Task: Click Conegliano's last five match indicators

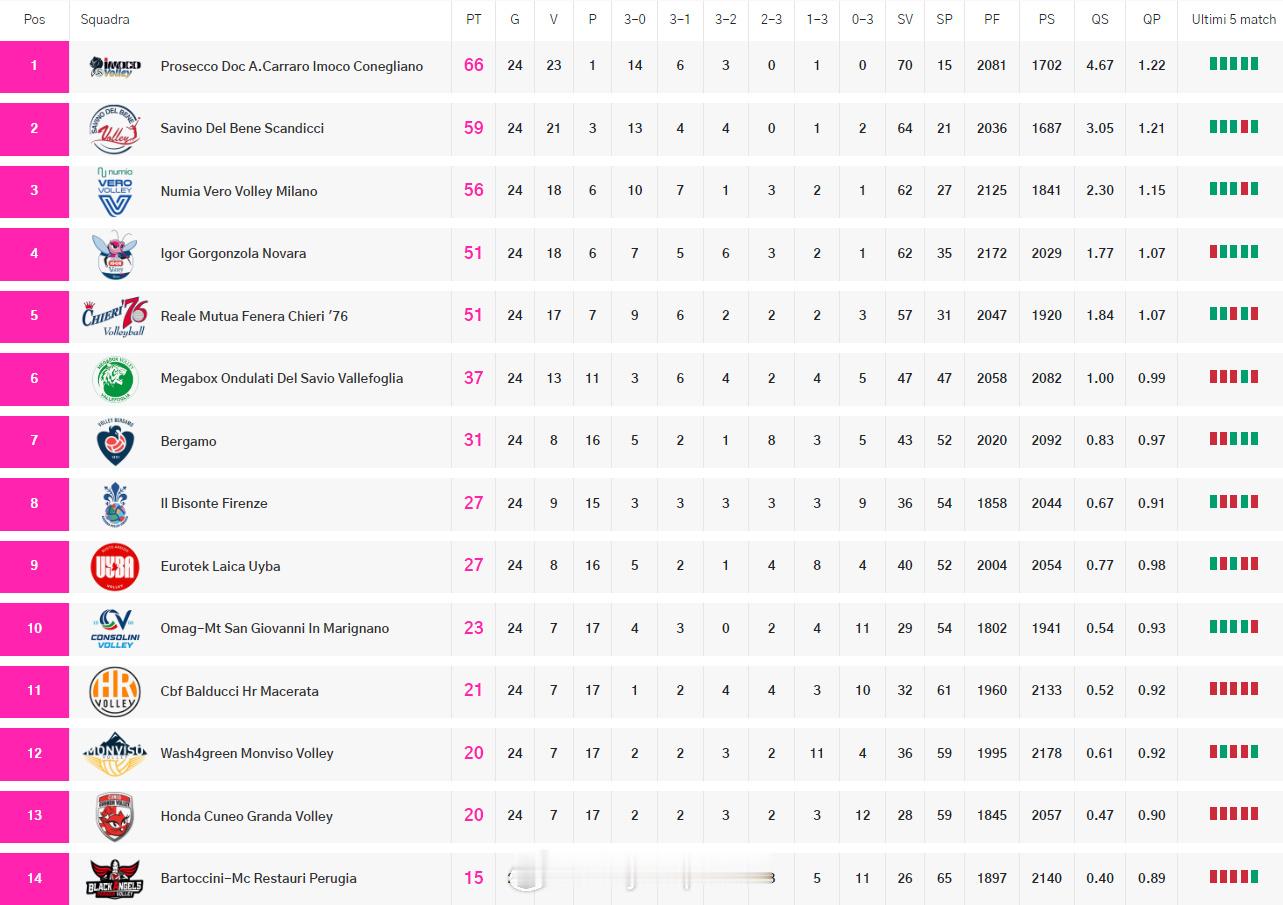Action: pyautogui.click(x=1234, y=64)
